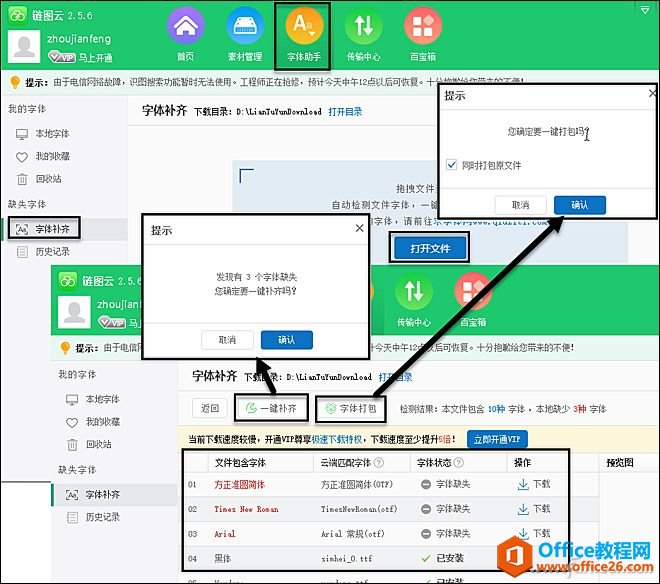Open 回收站 in top window sidebar

39,179
